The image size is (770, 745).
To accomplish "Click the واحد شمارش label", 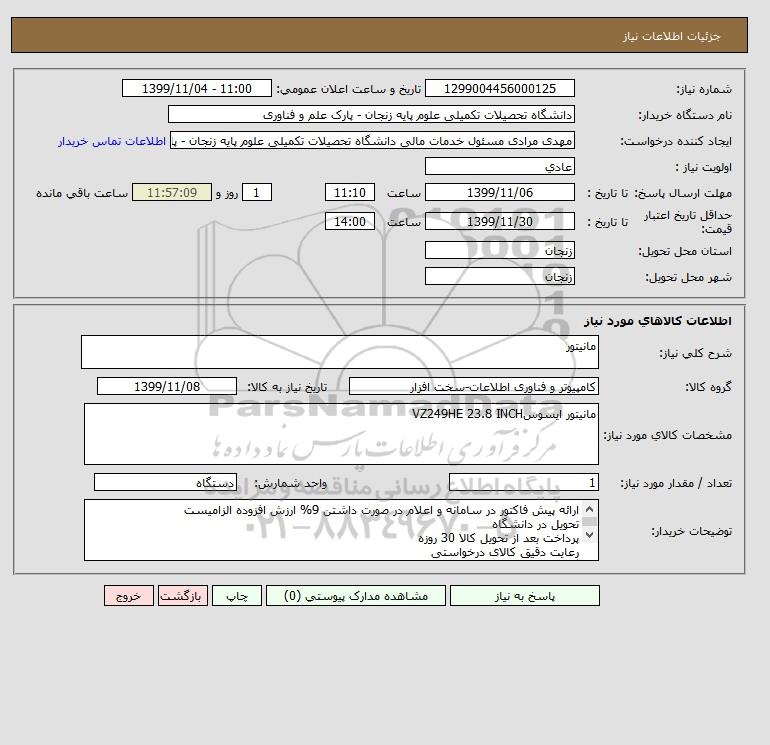I will click(x=290, y=484).
